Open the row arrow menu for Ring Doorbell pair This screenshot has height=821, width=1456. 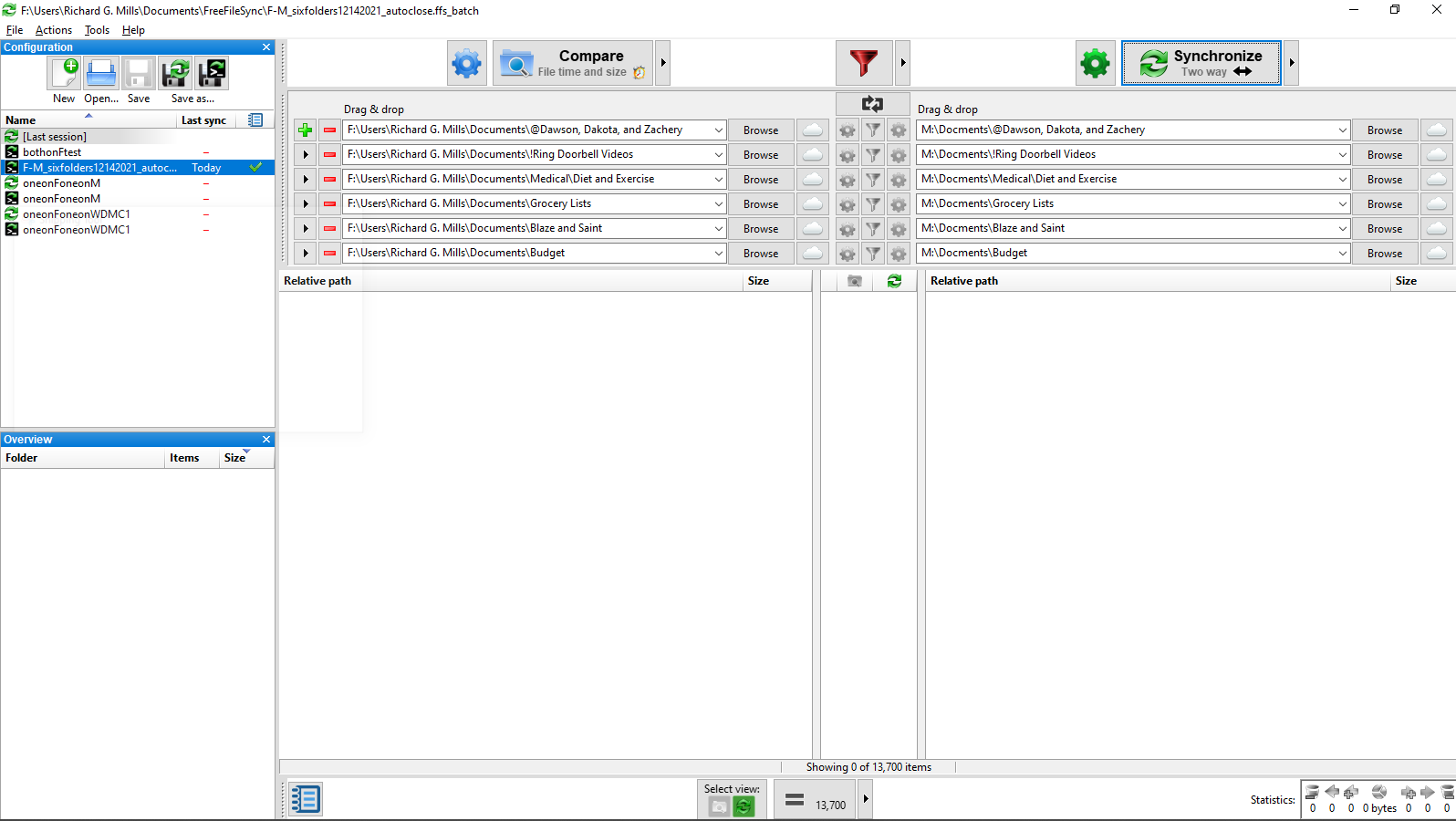(x=305, y=155)
